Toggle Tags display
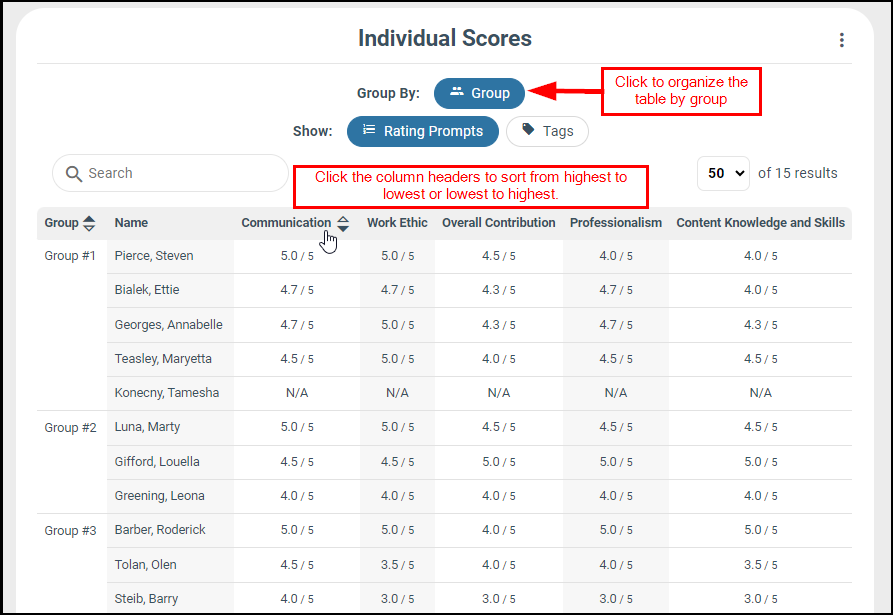This screenshot has height=615, width=893. coord(547,132)
